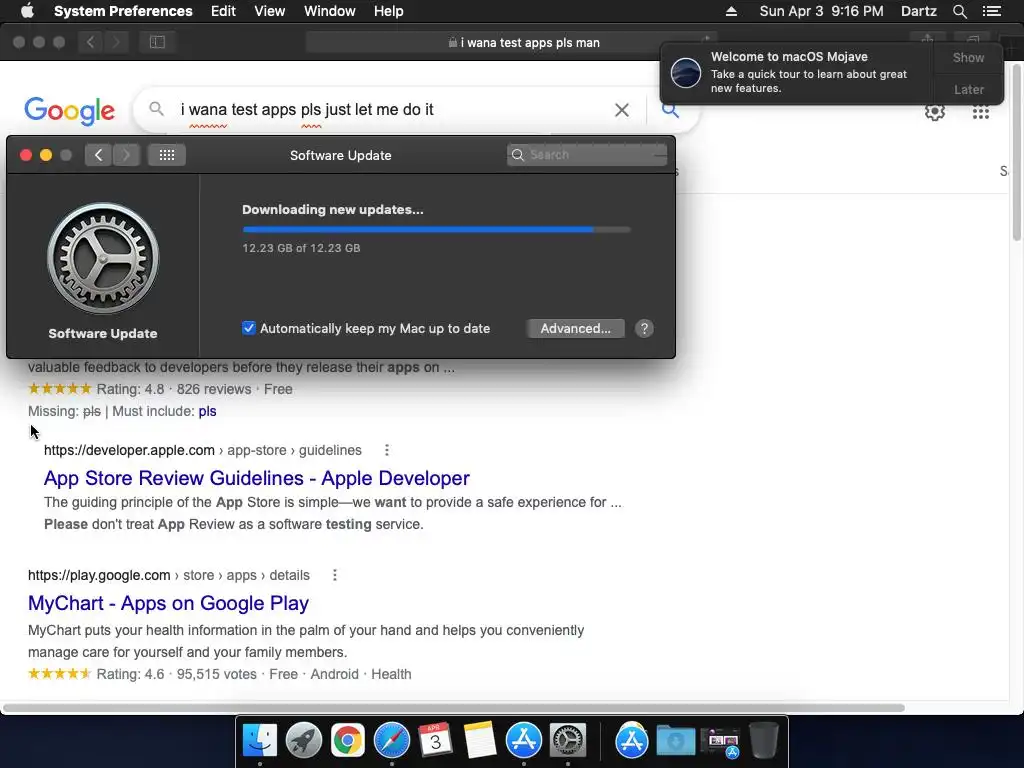Click the Google search magnifier button
The image size is (1024, 768).
click(670, 110)
